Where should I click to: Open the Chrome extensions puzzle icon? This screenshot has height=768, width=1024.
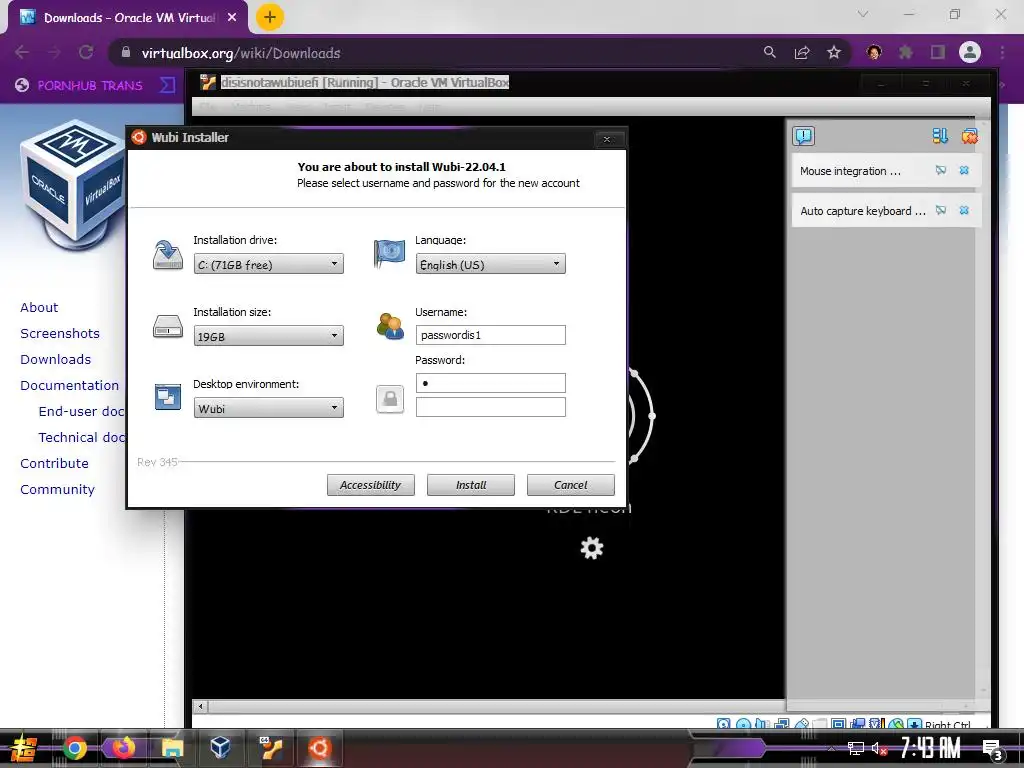(x=906, y=52)
